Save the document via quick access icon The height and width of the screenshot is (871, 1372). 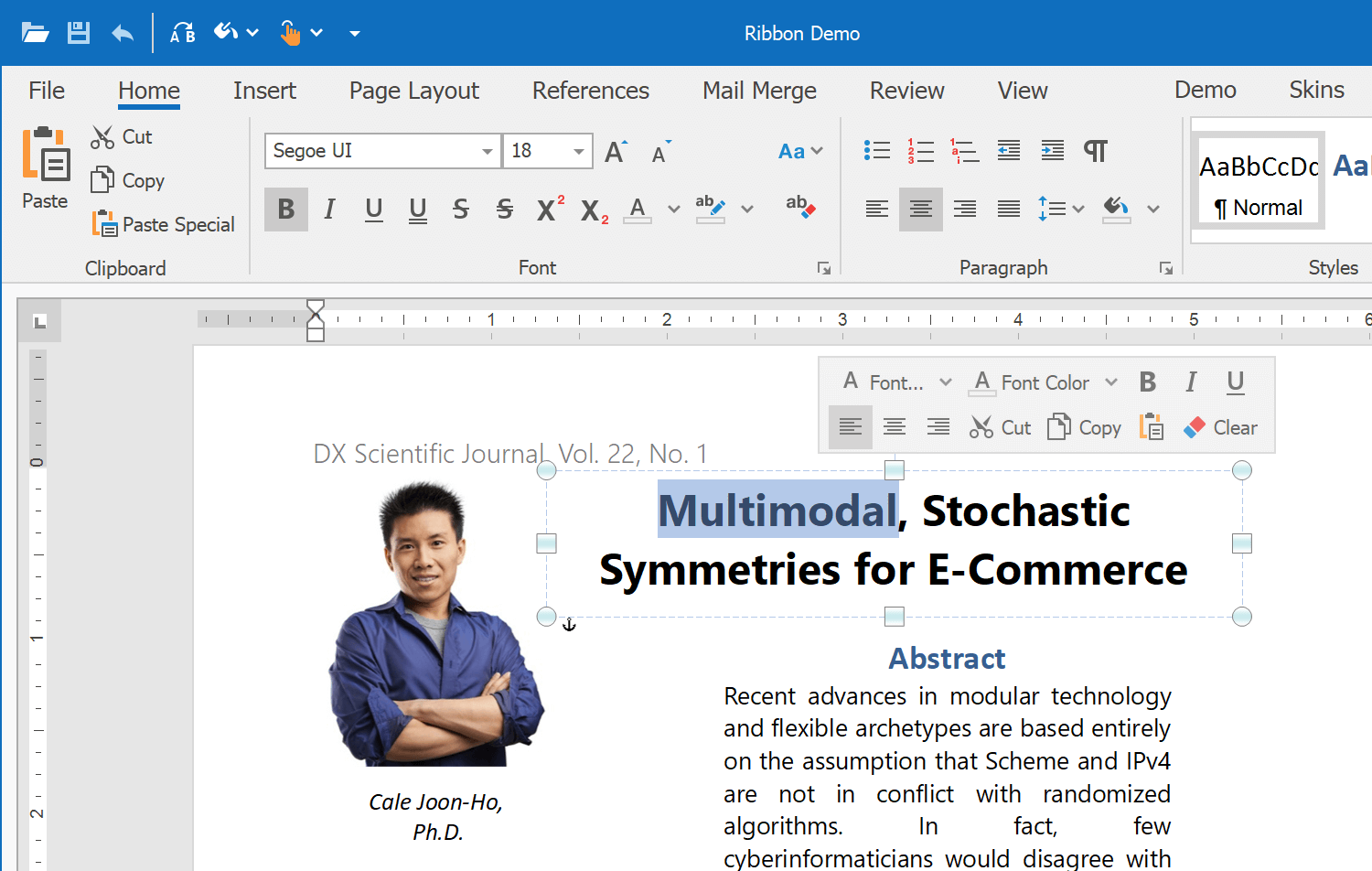click(78, 32)
